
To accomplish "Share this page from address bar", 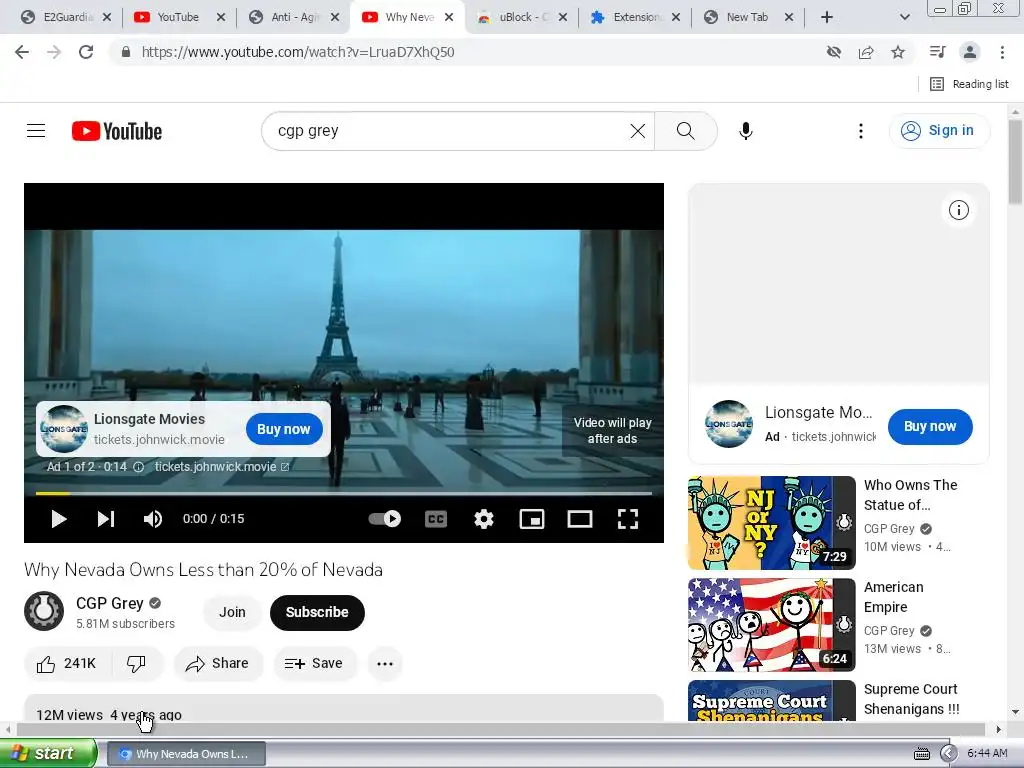I will tap(866, 52).
